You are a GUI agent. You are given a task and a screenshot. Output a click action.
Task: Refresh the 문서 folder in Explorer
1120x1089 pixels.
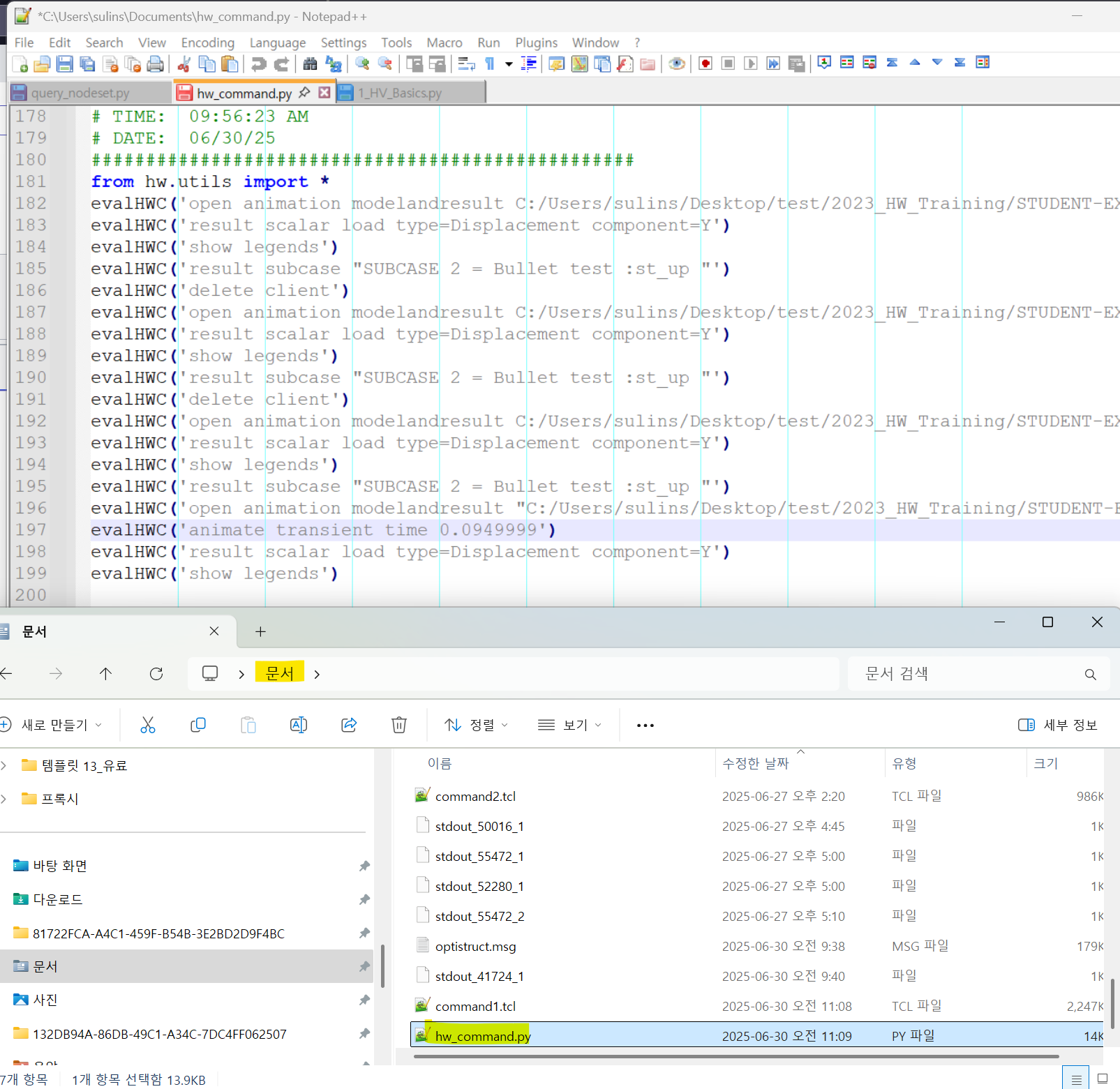coord(156,673)
